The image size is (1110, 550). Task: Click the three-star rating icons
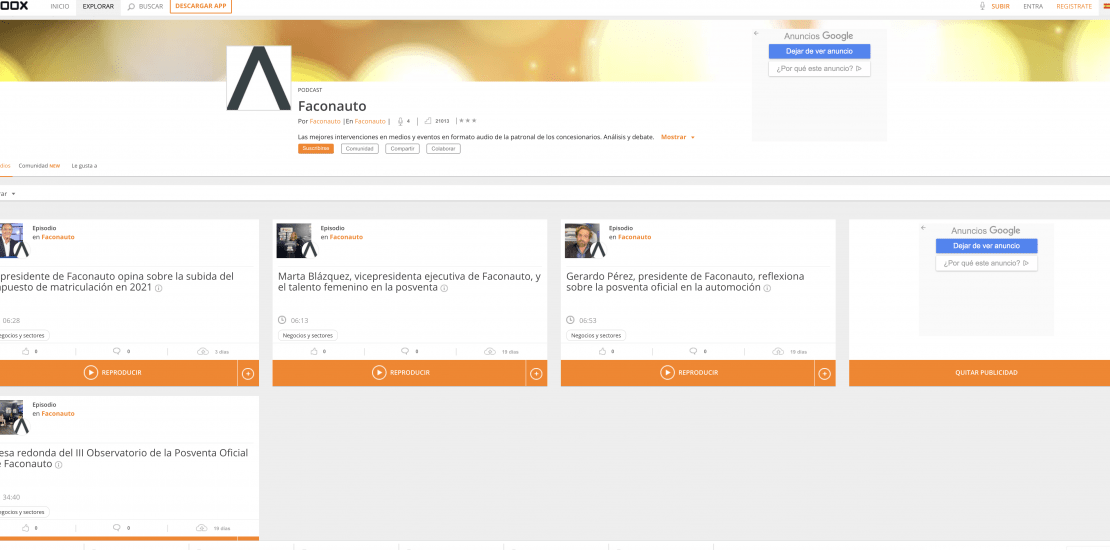468,121
